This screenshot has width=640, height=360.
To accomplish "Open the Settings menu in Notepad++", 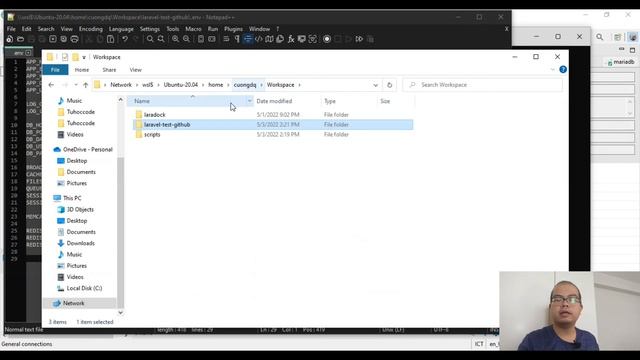I will click(x=150, y=29).
